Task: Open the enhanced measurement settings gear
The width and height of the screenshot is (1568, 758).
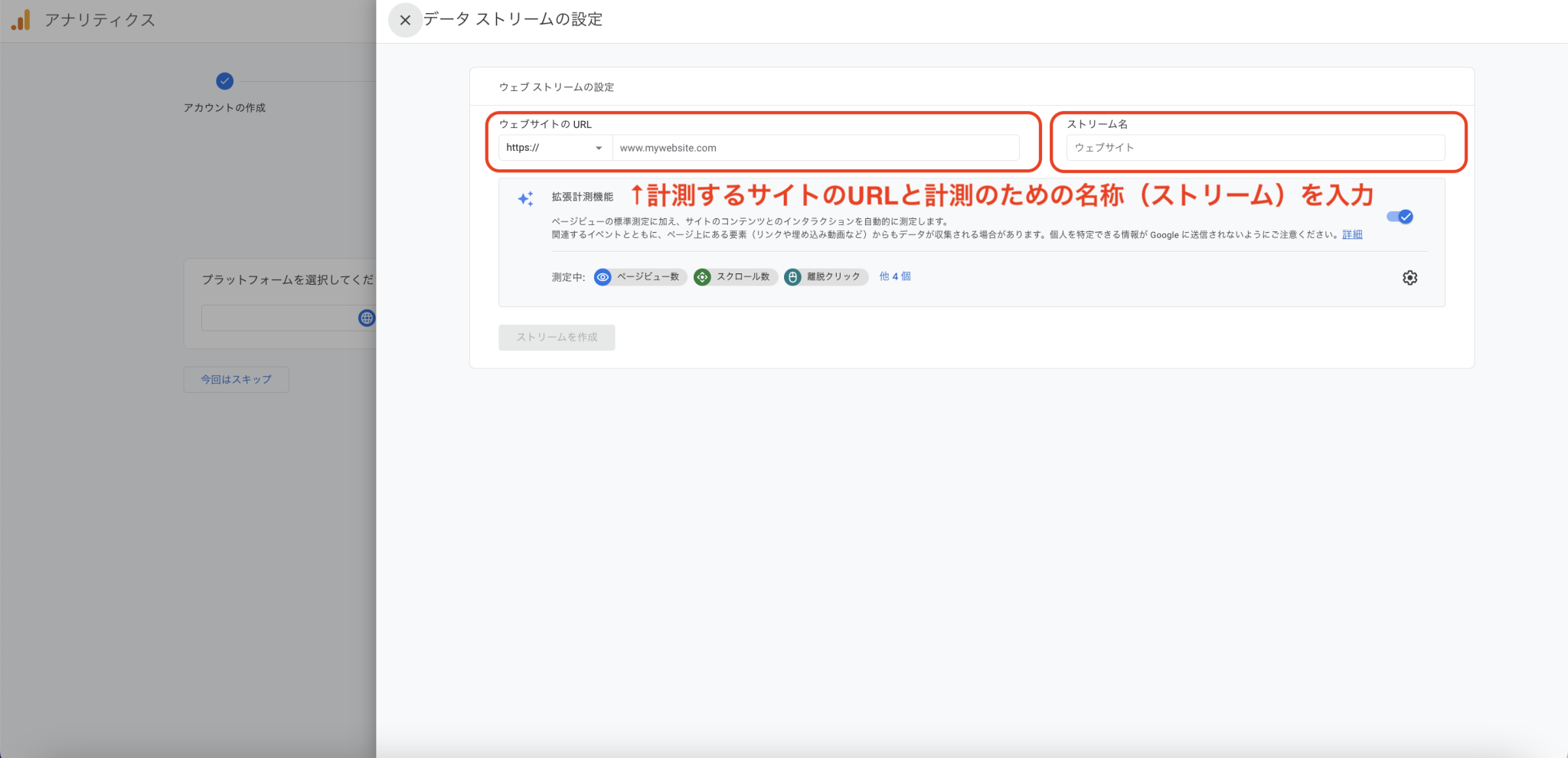Action: [1411, 277]
